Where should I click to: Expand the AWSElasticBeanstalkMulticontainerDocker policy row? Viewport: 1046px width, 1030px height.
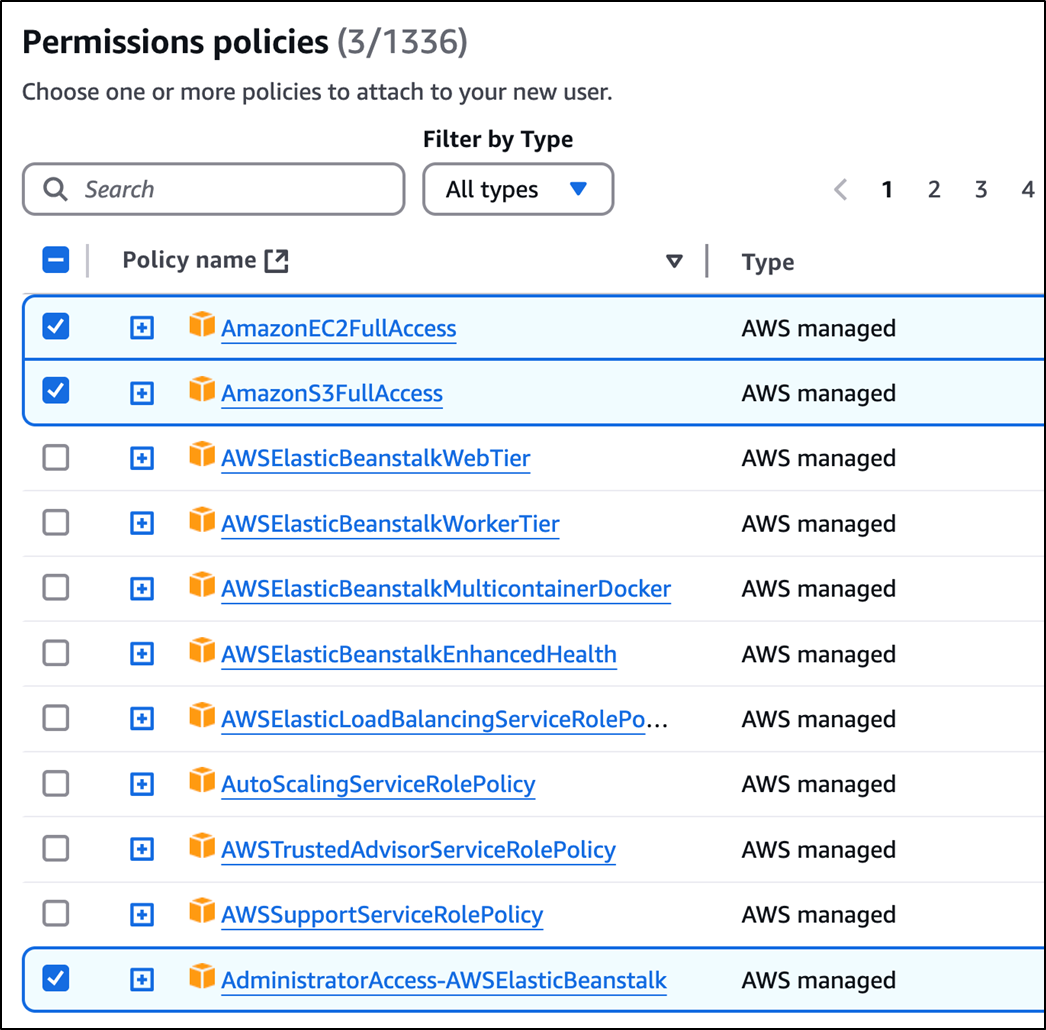[141, 588]
